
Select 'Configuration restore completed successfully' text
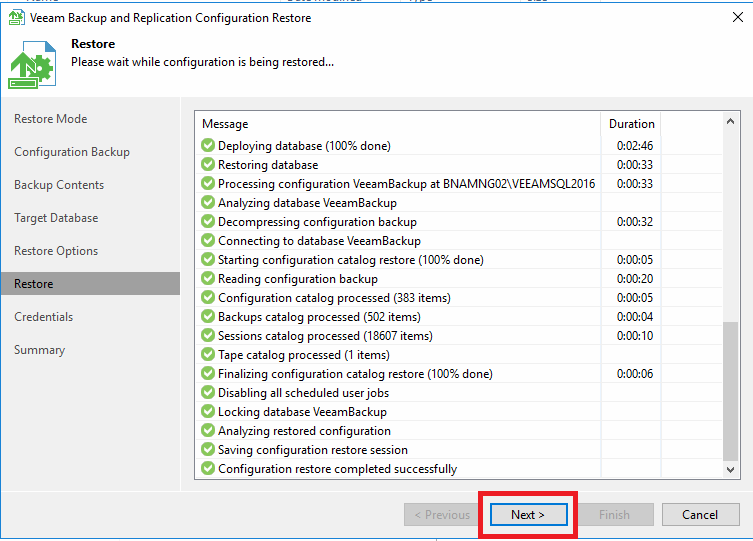[338, 469]
